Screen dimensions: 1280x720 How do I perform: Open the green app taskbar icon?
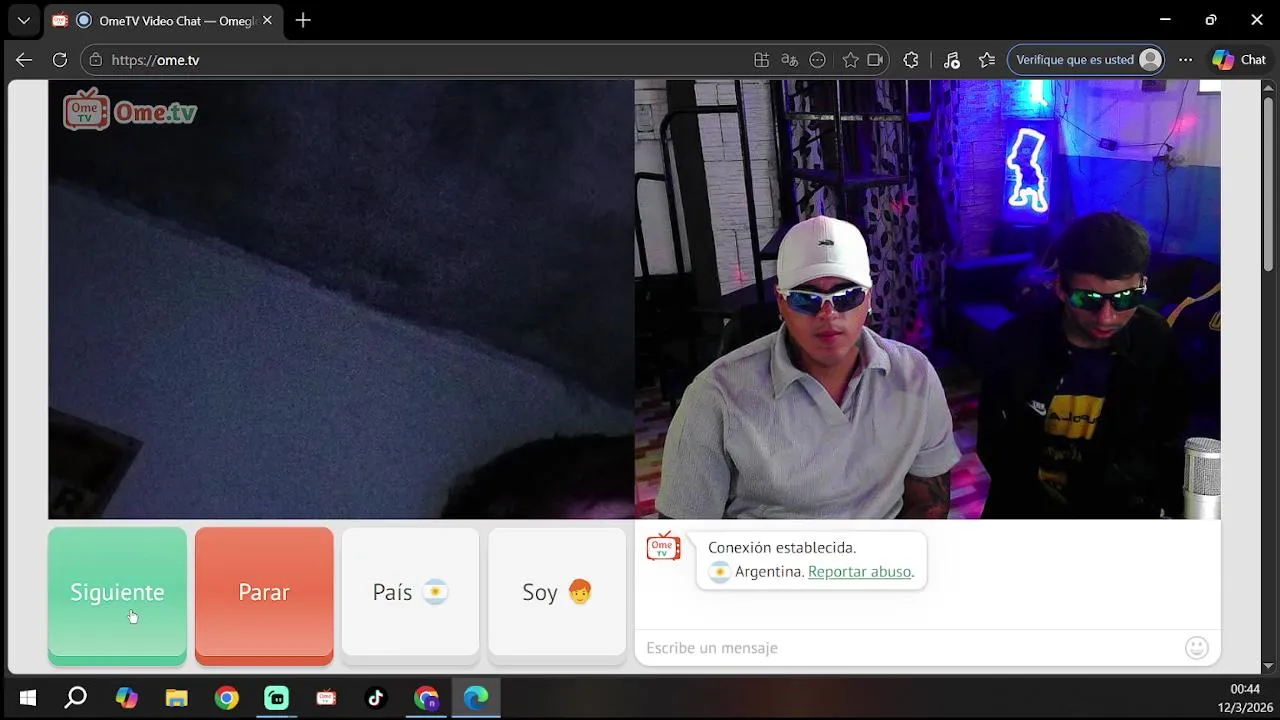(276, 698)
